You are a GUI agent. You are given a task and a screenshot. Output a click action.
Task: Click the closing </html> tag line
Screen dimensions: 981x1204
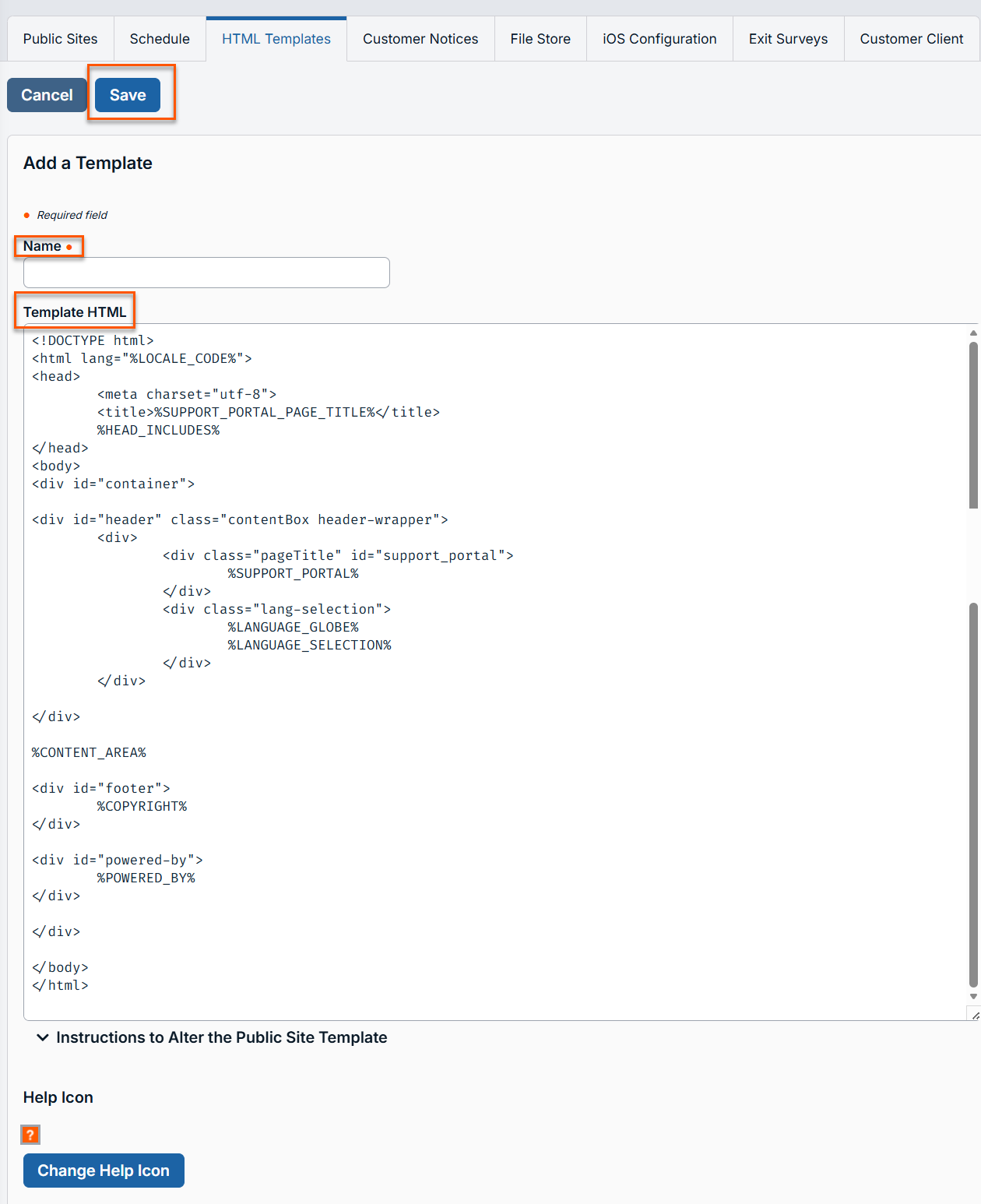tap(60, 985)
